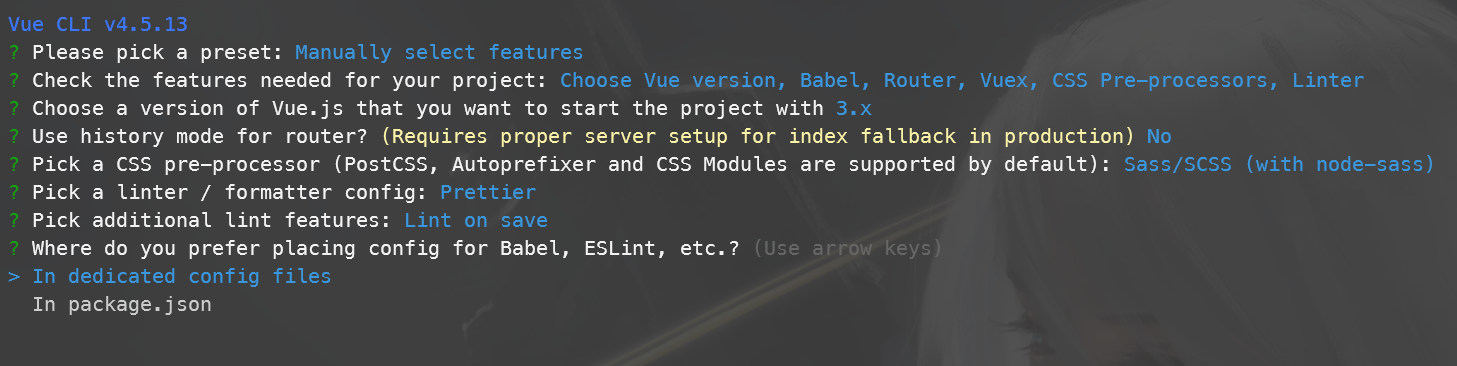Click the question mark before 'Check the features'
1457x366 pixels.
[x=13, y=79]
